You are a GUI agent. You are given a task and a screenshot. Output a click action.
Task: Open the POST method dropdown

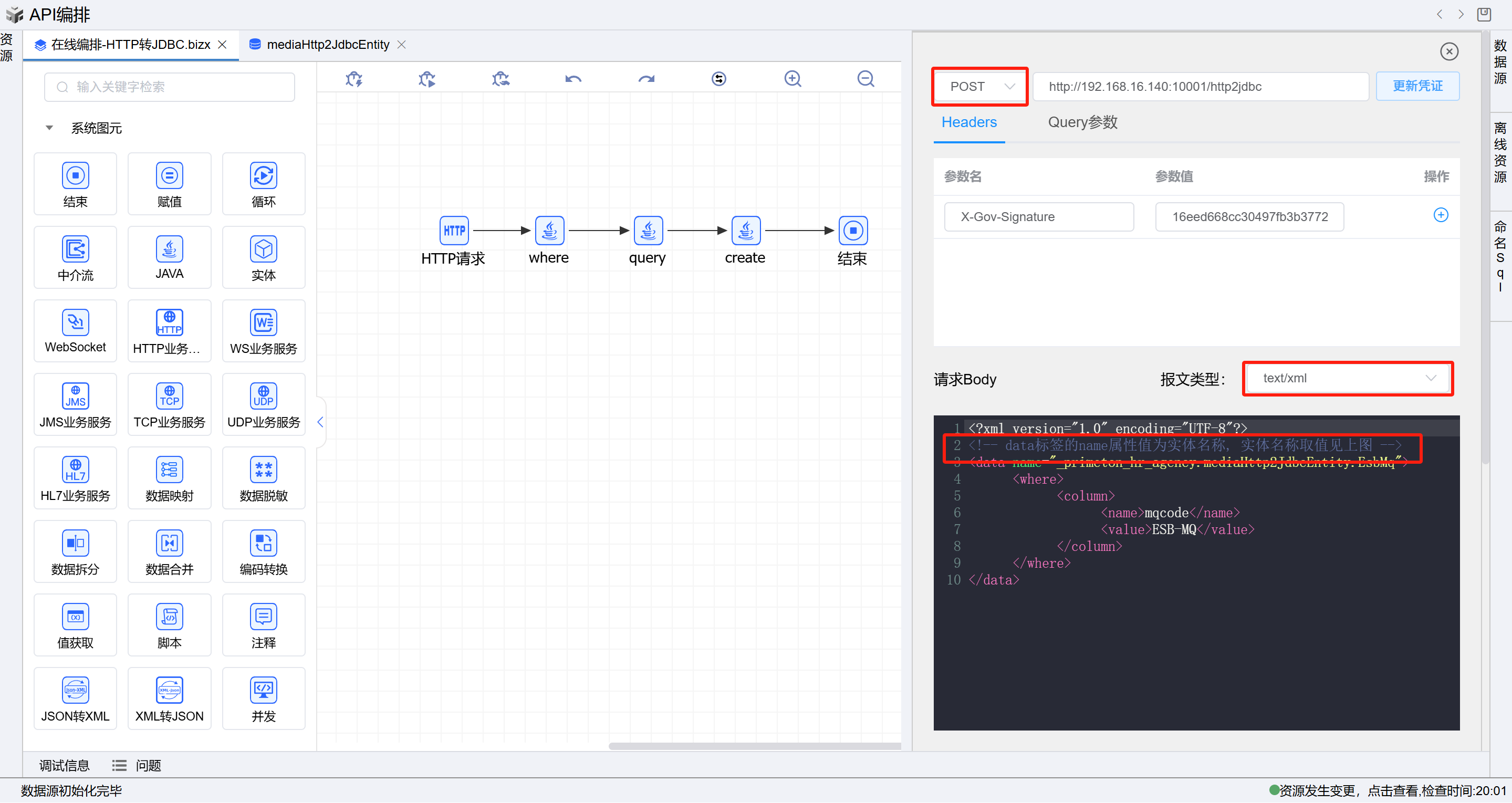(980, 87)
